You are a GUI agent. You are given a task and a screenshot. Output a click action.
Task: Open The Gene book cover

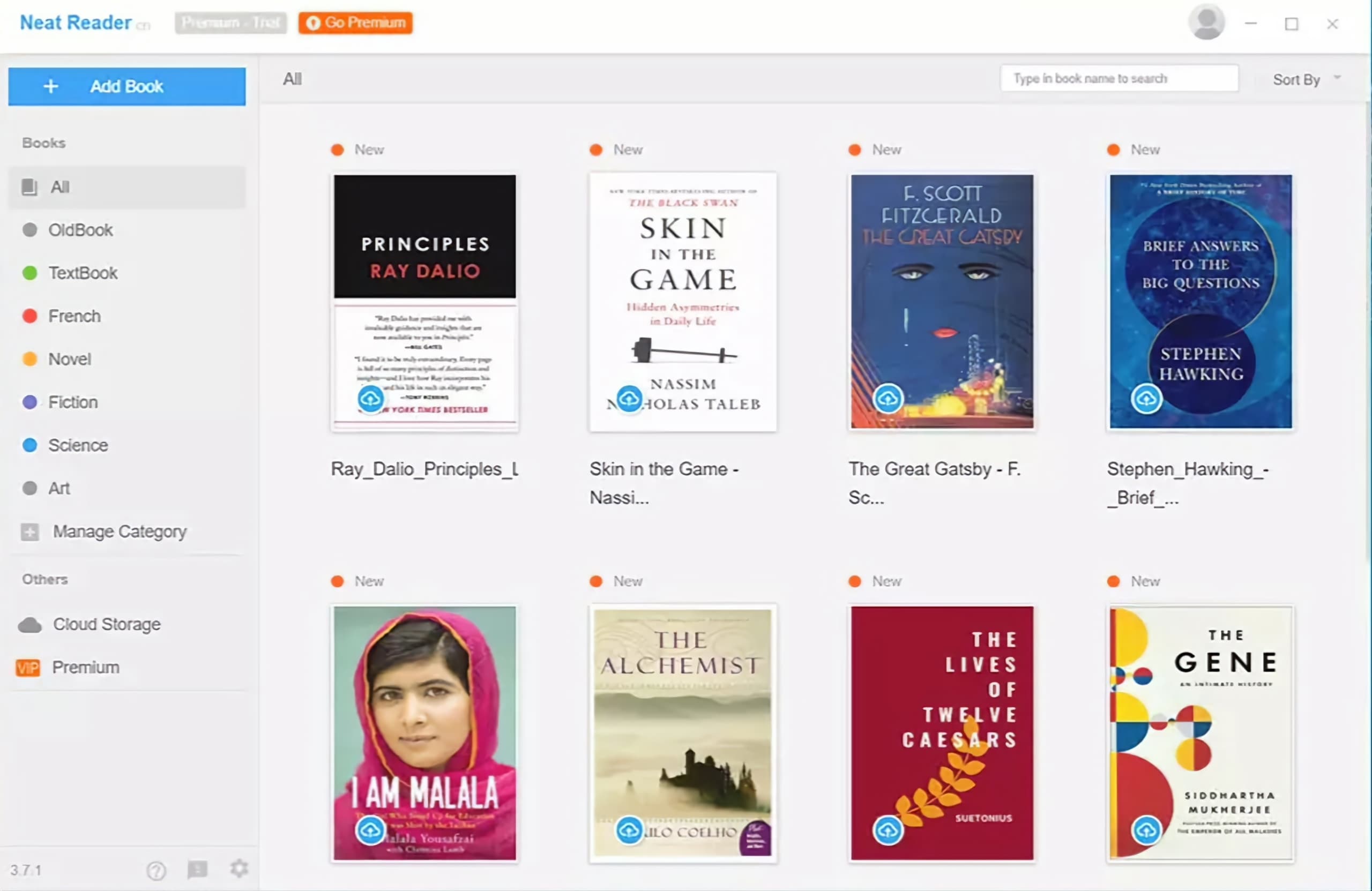pyautogui.click(x=1201, y=733)
